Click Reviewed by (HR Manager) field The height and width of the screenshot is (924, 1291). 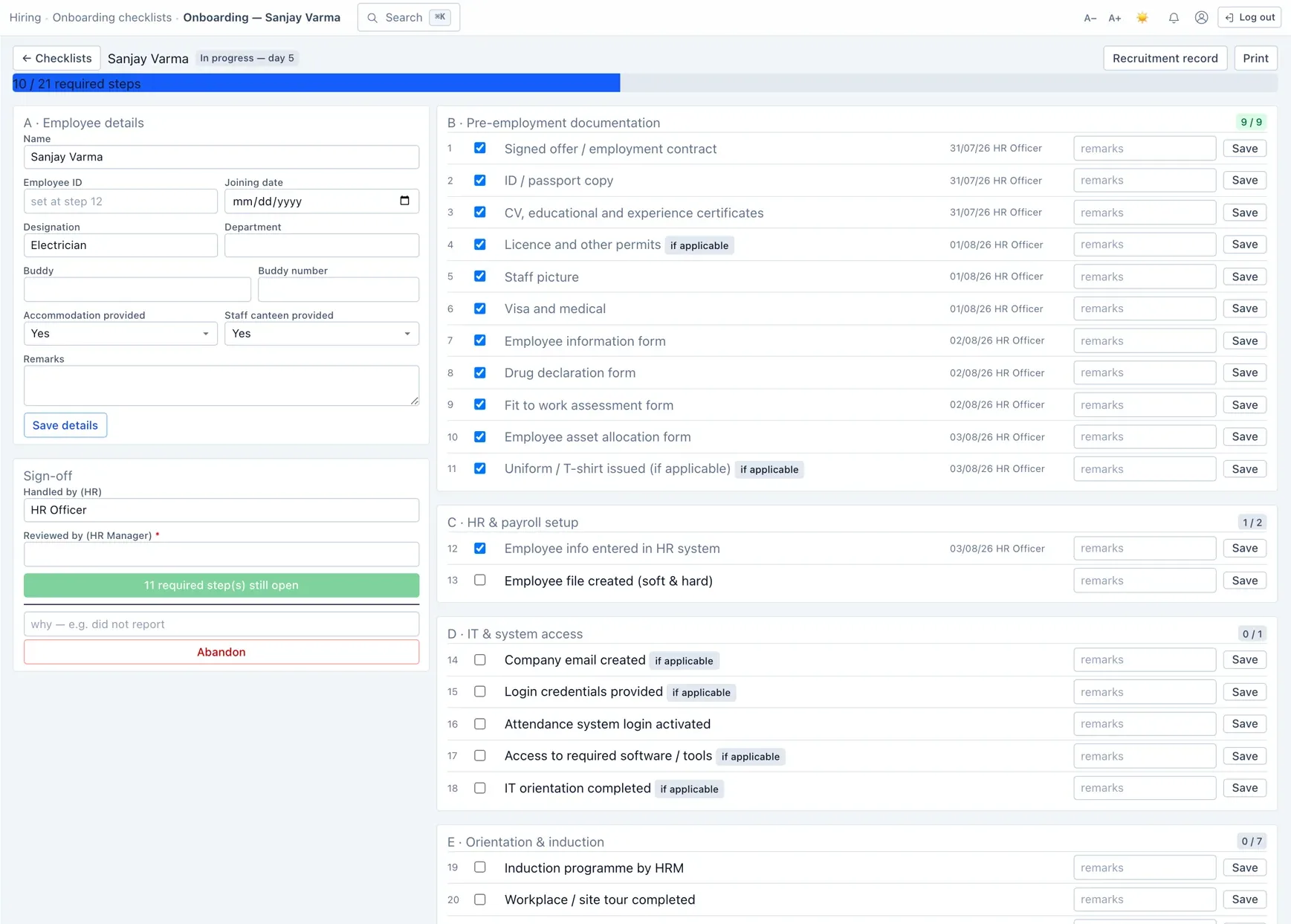pos(221,554)
